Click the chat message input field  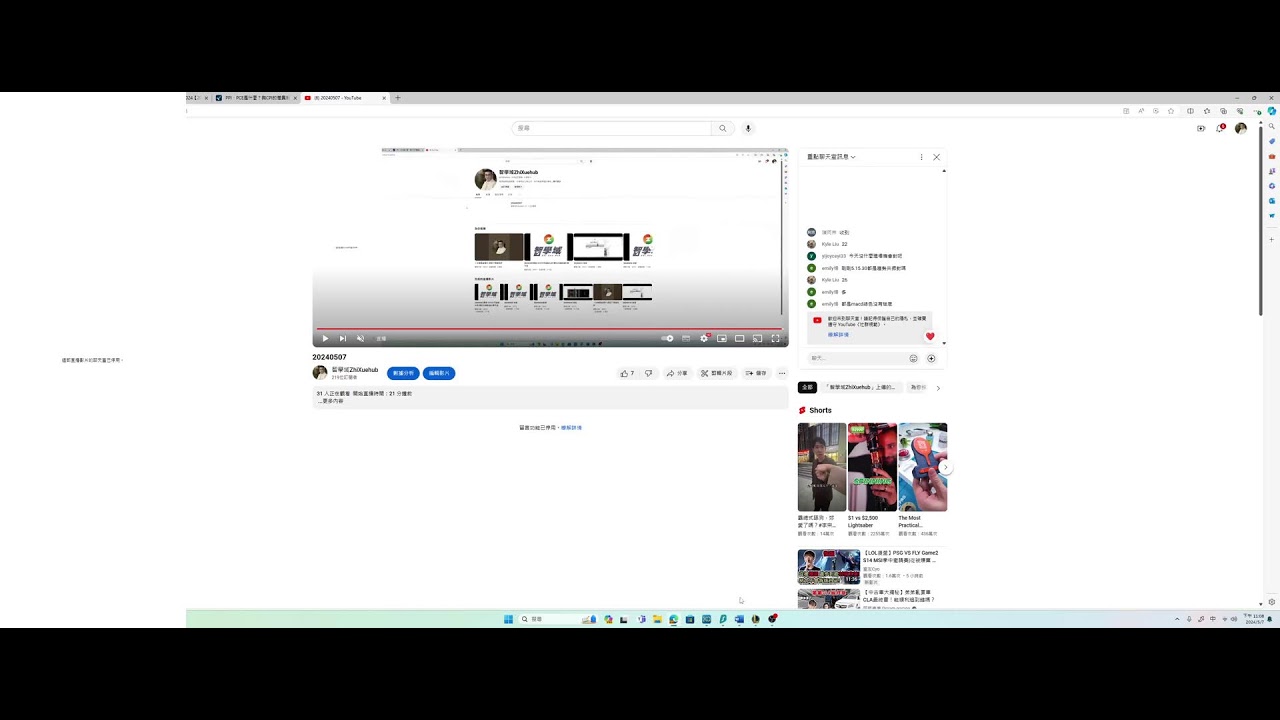click(x=856, y=358)
